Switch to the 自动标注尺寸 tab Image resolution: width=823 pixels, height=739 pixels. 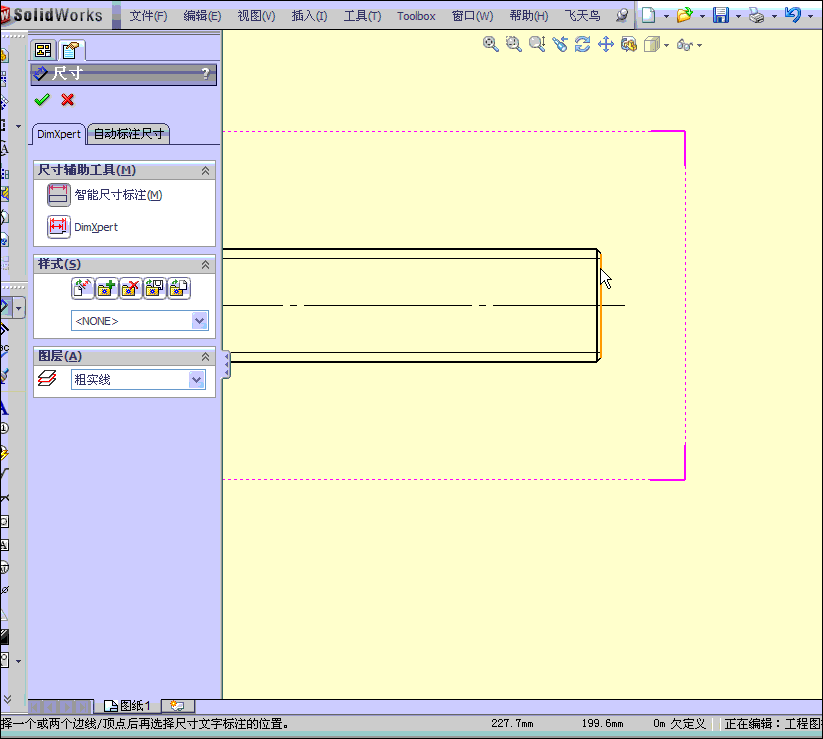tap(129, 134)
